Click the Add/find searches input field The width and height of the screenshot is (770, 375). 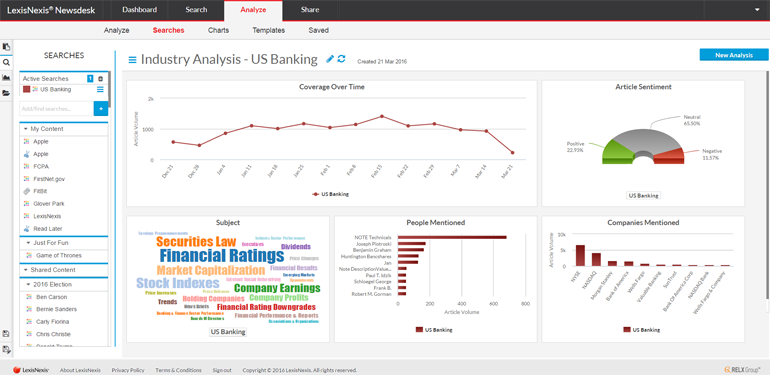[56, 108]
